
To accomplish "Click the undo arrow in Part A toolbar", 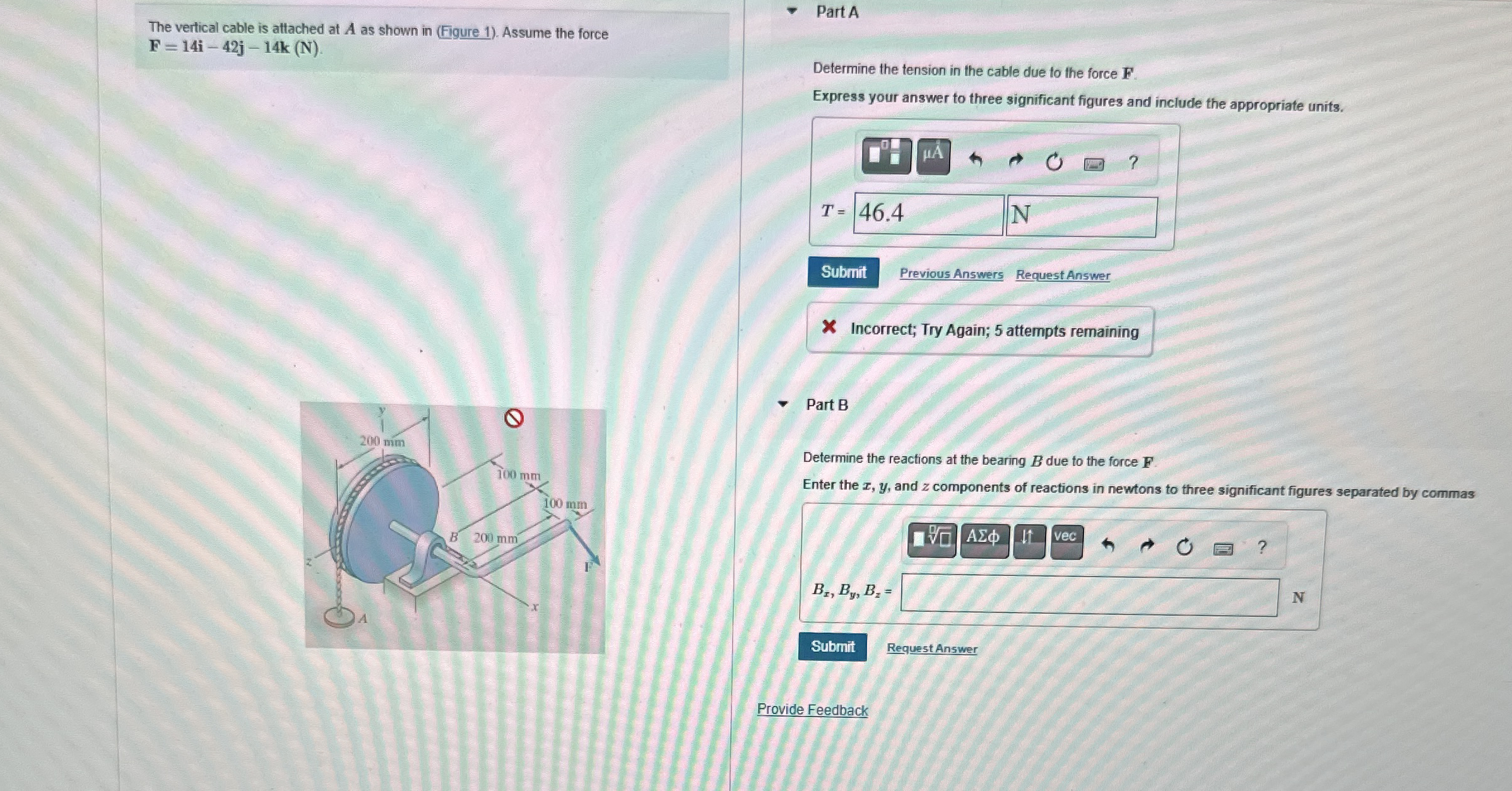I will tap(976, 161).
